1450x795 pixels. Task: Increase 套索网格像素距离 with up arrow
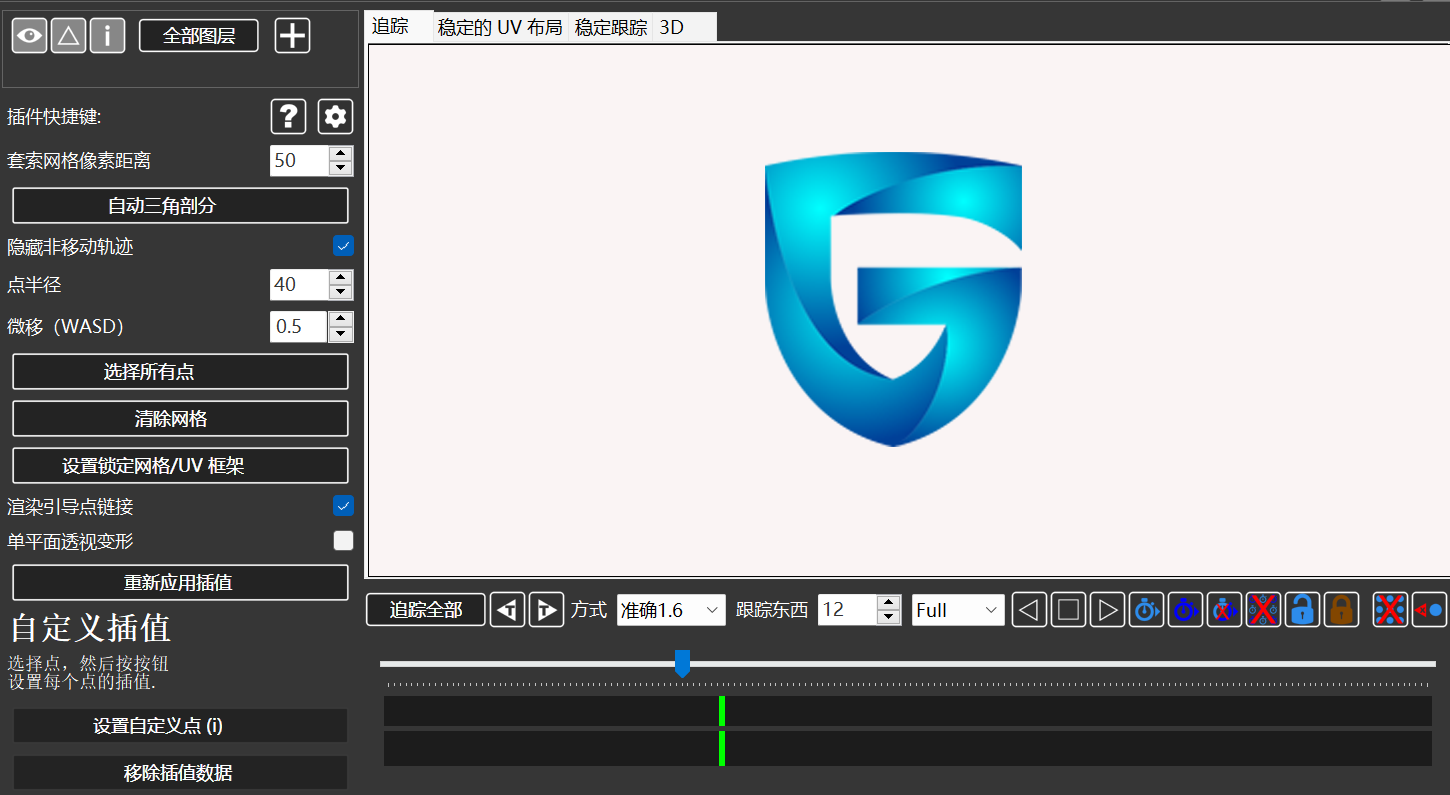click(x=341, y=153)
